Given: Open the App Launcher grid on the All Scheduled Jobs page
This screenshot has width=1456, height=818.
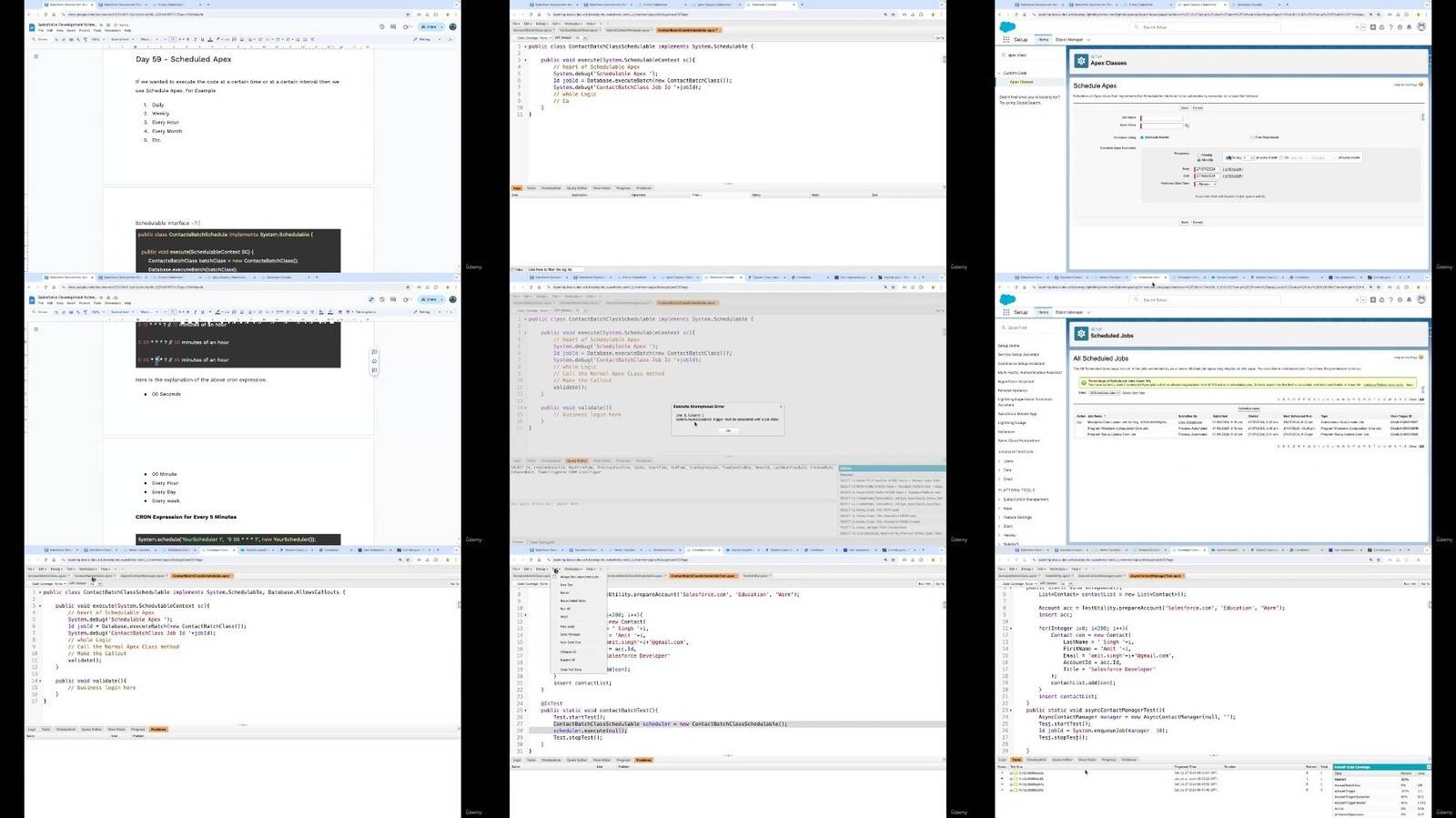Looking at the screenshot, I should click(1006, 312).
